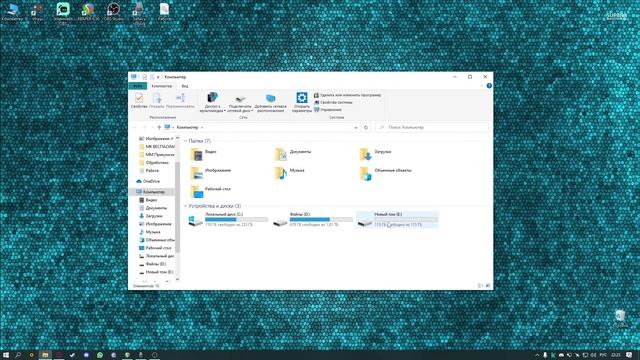
Task: Open the Windows Start menu
Action: (6, 355)
